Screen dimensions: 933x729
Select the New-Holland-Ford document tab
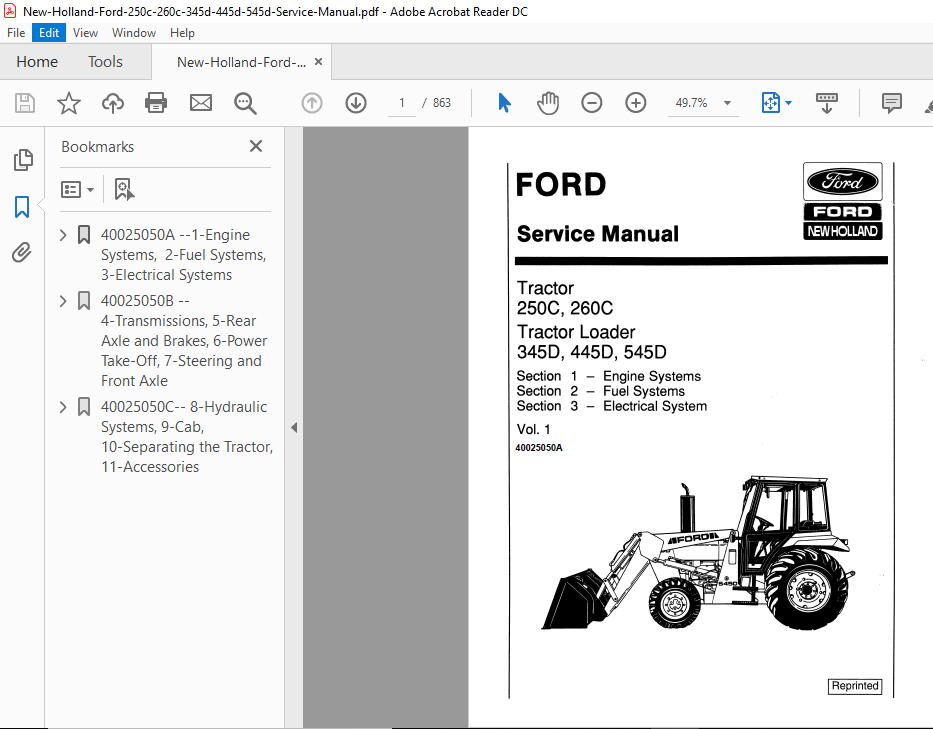coord(241,62)
